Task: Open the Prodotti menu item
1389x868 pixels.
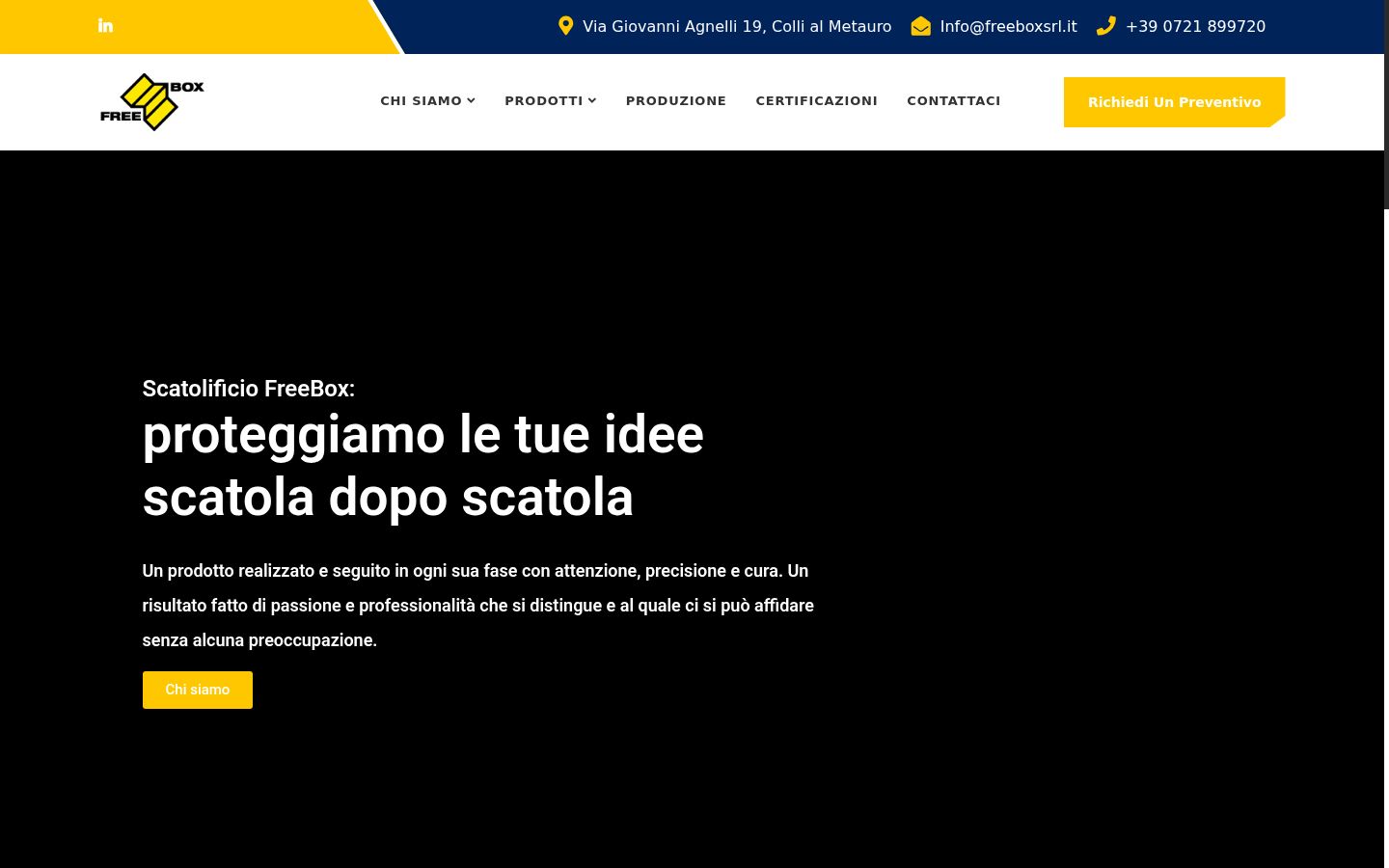Action: tap(544, 100)
